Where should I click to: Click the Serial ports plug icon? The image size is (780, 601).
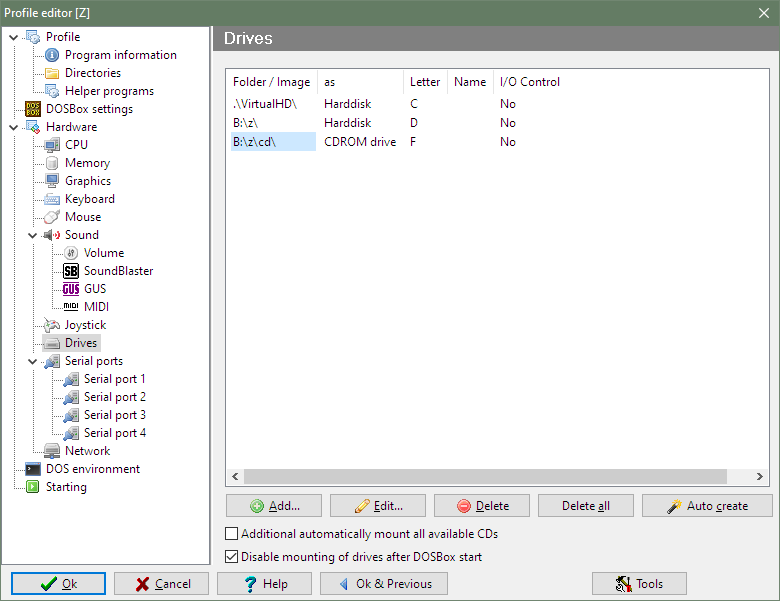pos(52,361)
